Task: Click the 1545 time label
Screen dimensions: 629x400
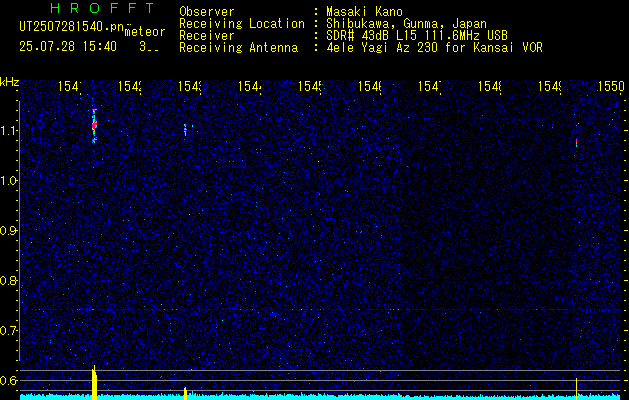Action: (x=310, y=86)
